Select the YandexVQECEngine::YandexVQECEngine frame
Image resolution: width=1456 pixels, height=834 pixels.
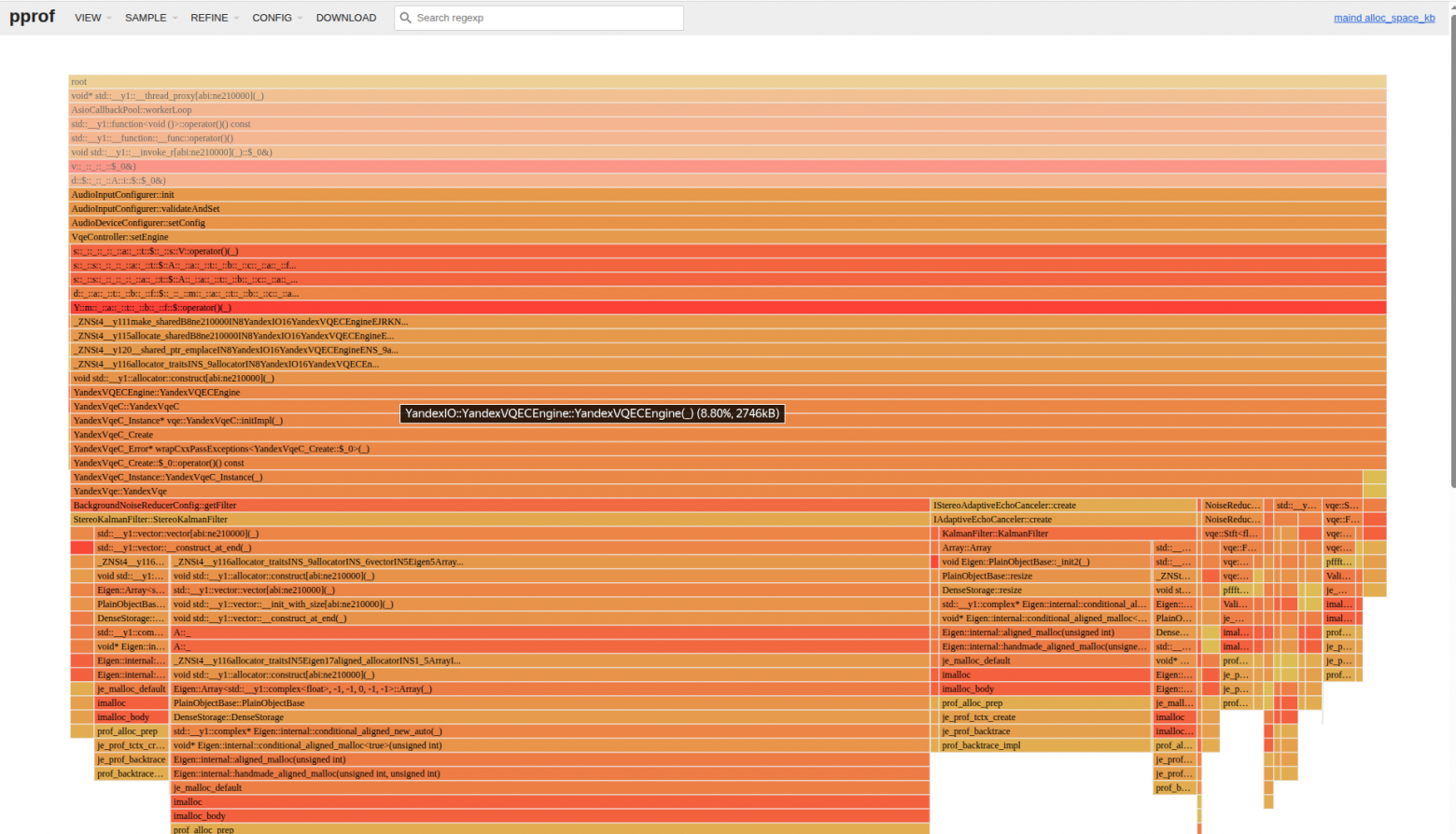(x=727, y=393)
